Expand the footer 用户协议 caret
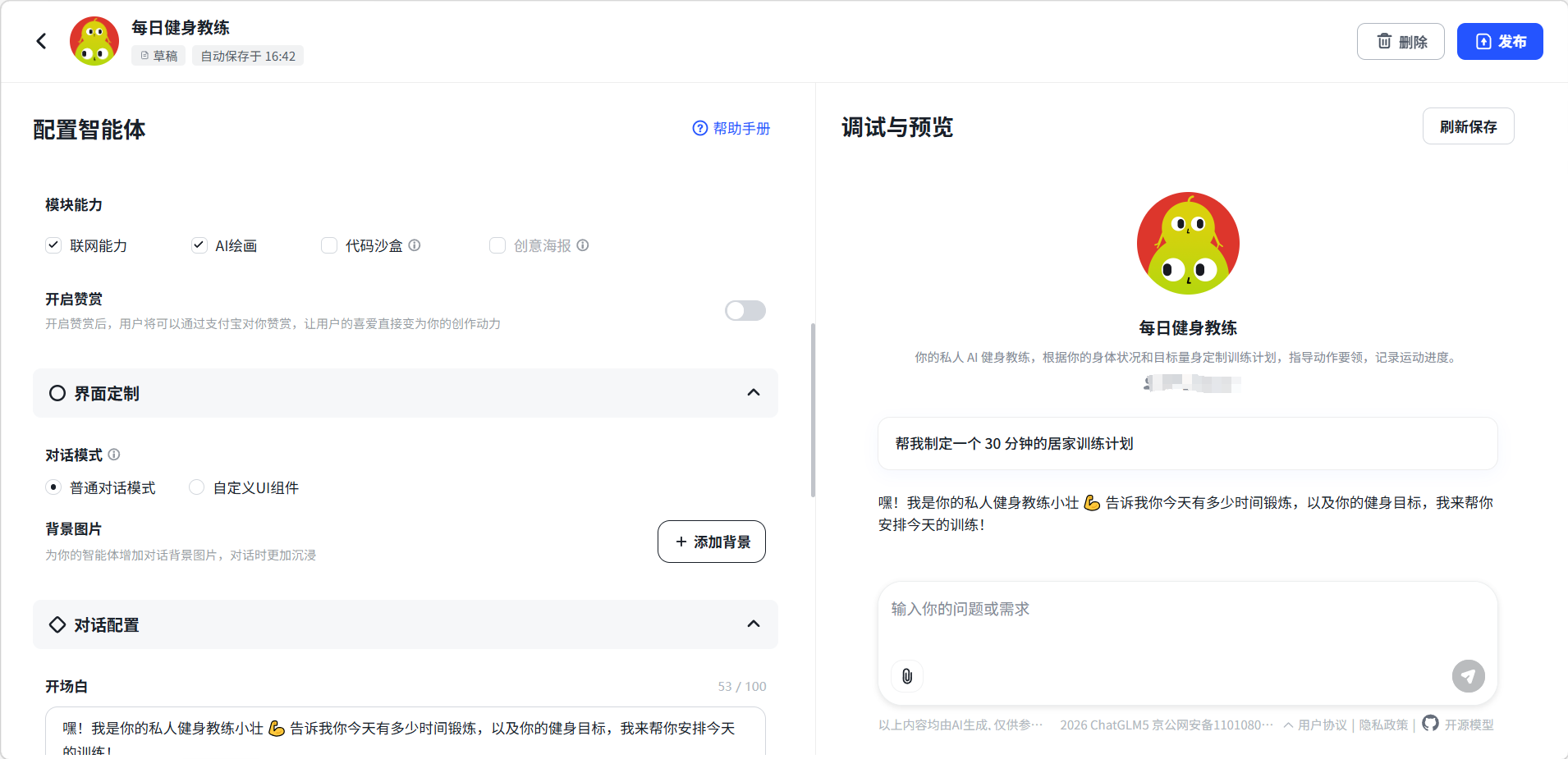Viewport: 1568px width, 759px height. (1289, 725)
